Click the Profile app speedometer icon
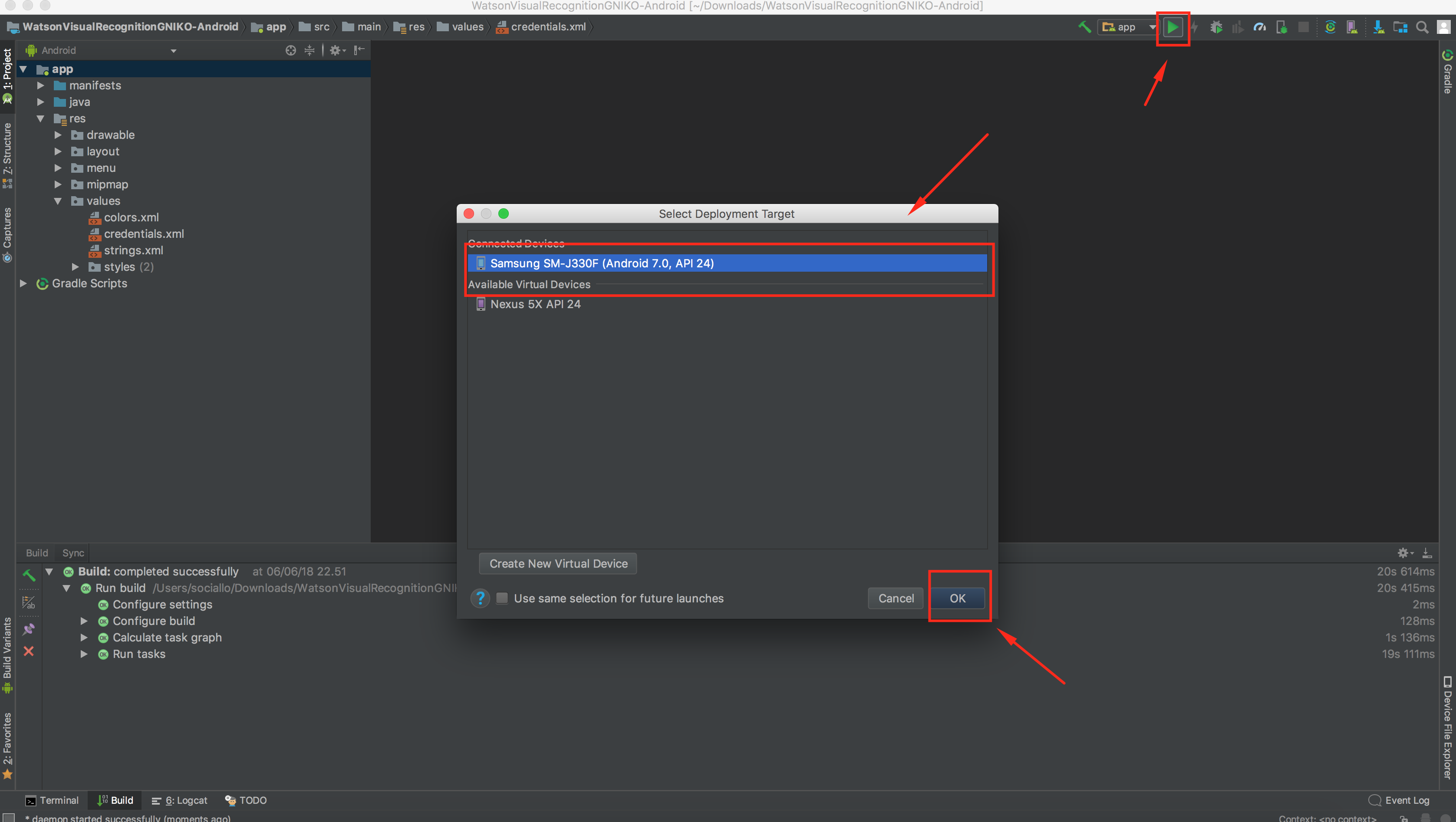This screenshot has height=822, width=1456. (x=1260, y=27)
